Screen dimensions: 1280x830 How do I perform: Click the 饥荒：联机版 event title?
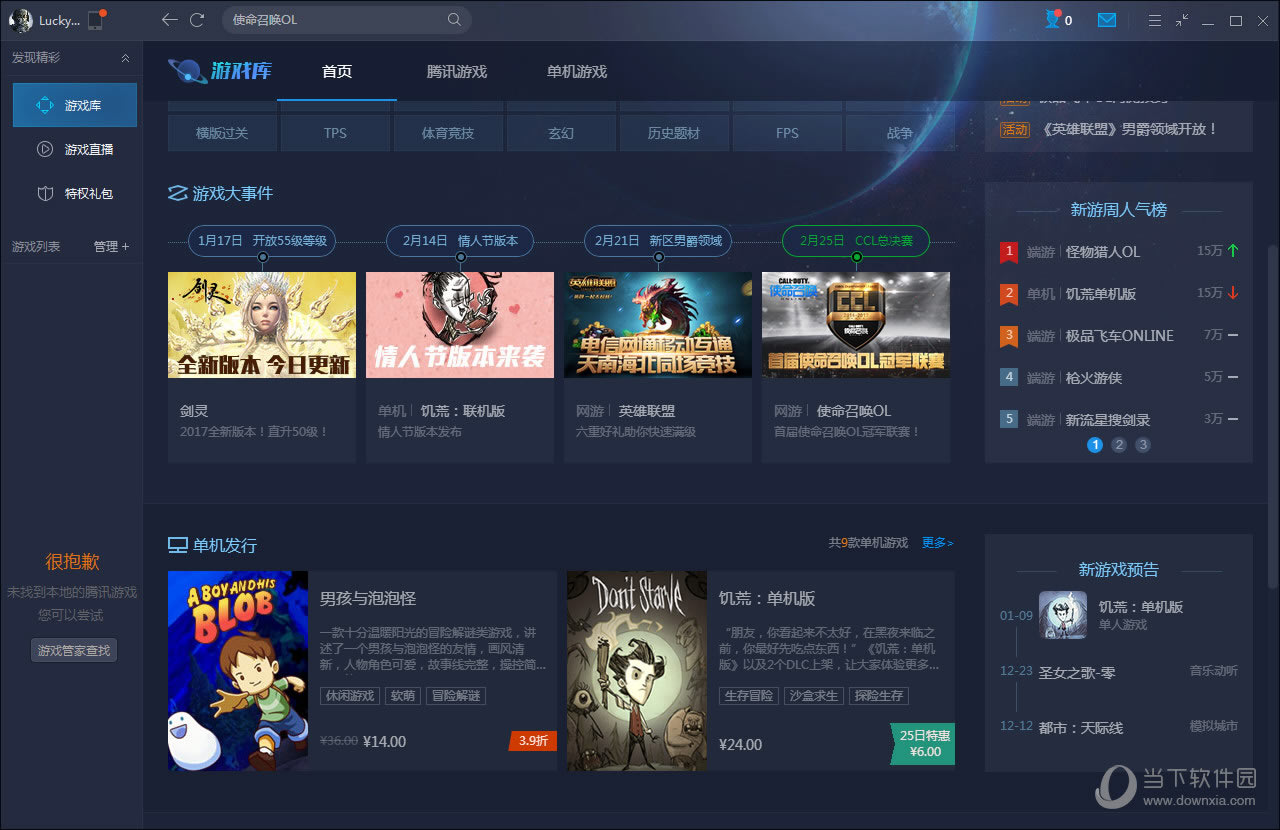(x=463, y=411)
